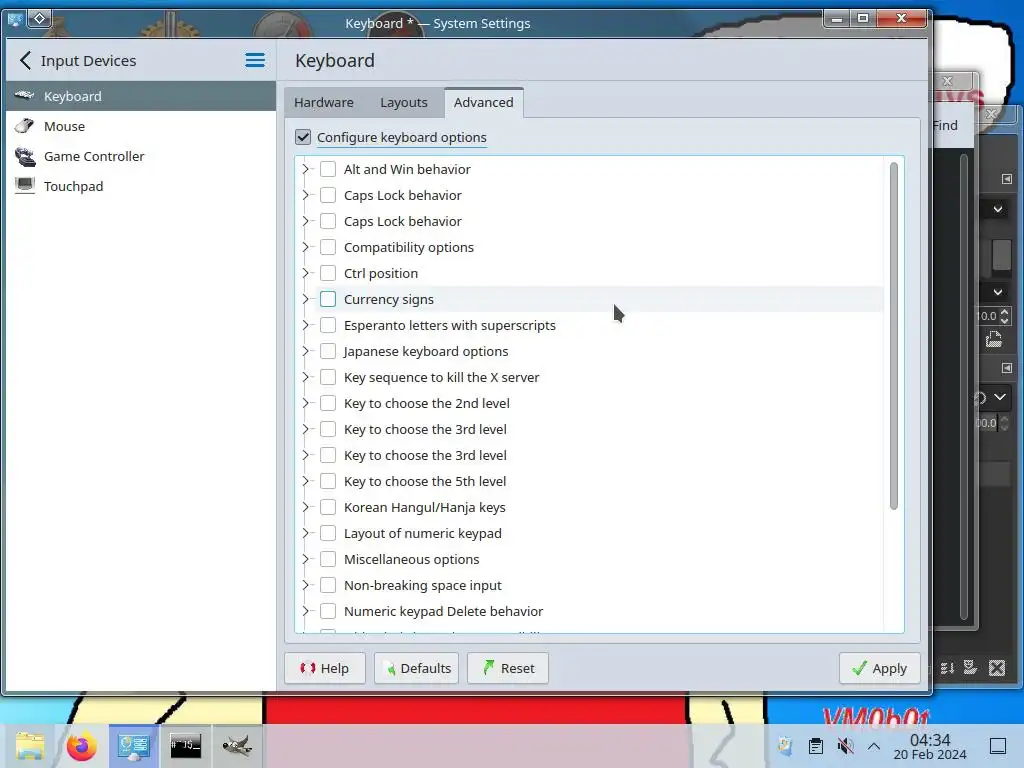Check the Currency signs box
The image size is (1024, 768).
(x=328, y=299)
